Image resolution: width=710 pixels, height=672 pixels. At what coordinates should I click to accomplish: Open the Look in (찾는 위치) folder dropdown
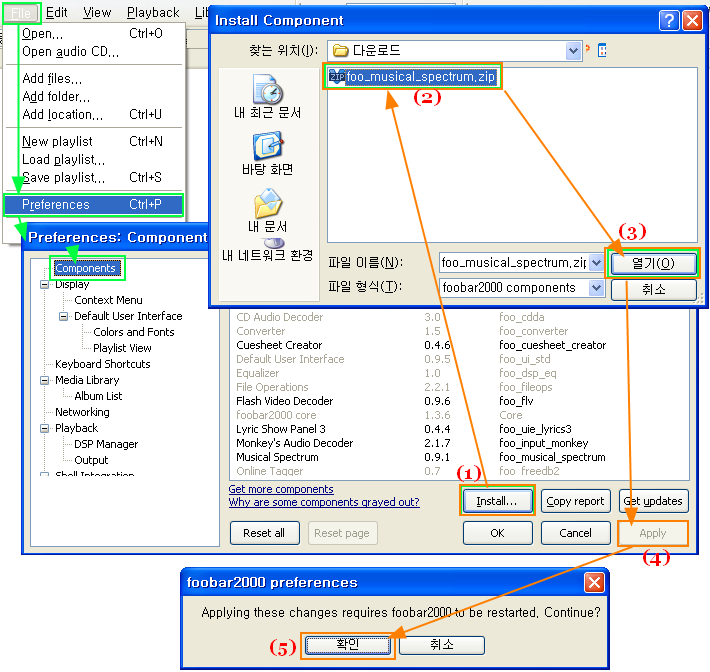(x=572, y=50)
